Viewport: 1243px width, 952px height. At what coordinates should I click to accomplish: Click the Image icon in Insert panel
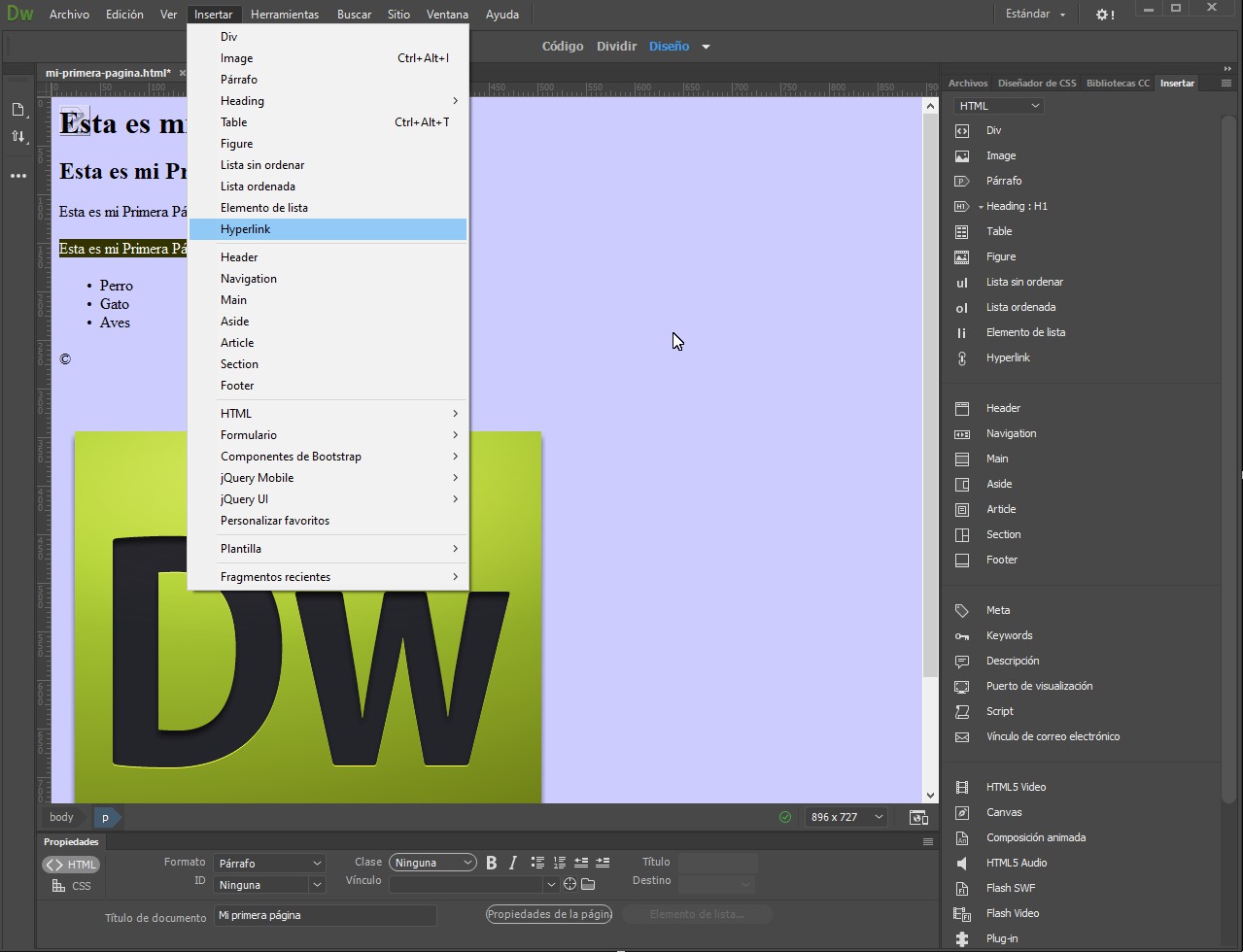pos(962,155)
